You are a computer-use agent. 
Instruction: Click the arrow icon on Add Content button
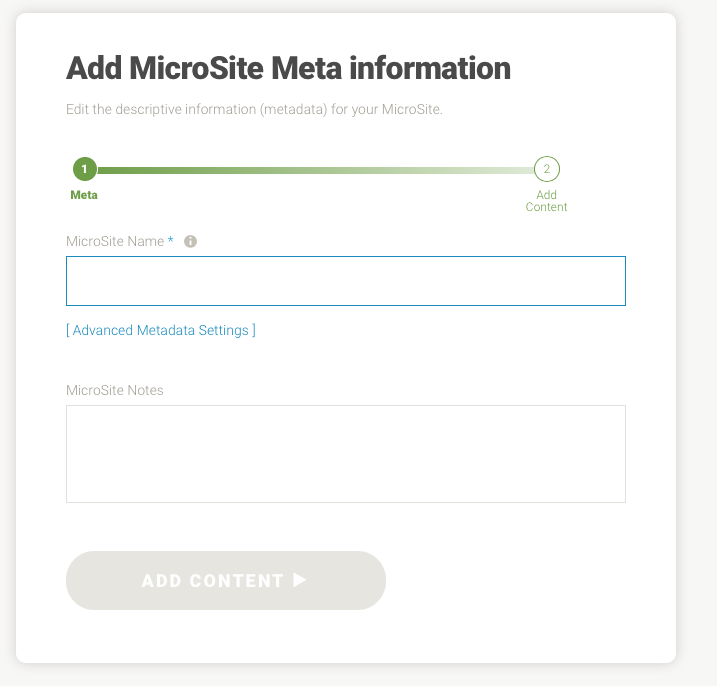300,580
